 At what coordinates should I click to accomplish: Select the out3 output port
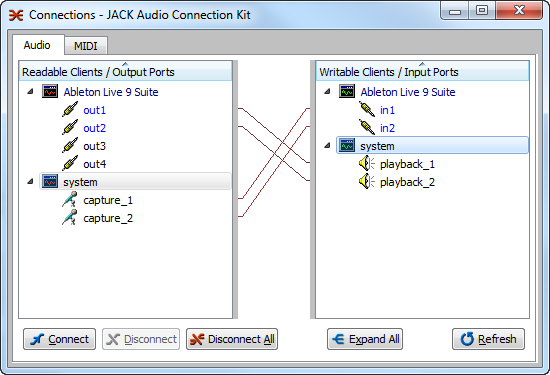tap(94, 146)
